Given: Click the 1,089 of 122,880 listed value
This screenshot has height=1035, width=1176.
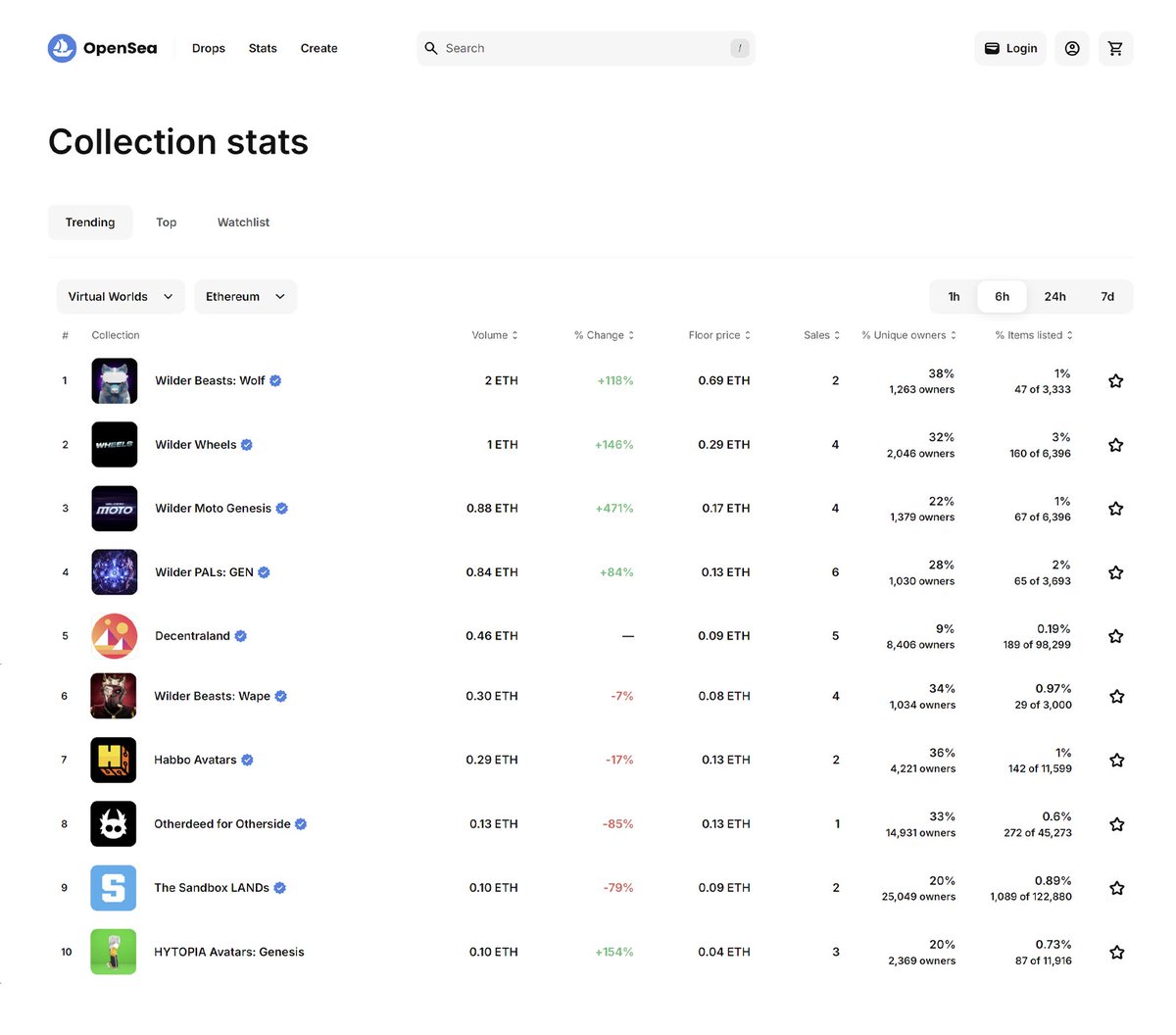Looking at the screenshot, I should pyautogui.click(x=1031, y=897).
